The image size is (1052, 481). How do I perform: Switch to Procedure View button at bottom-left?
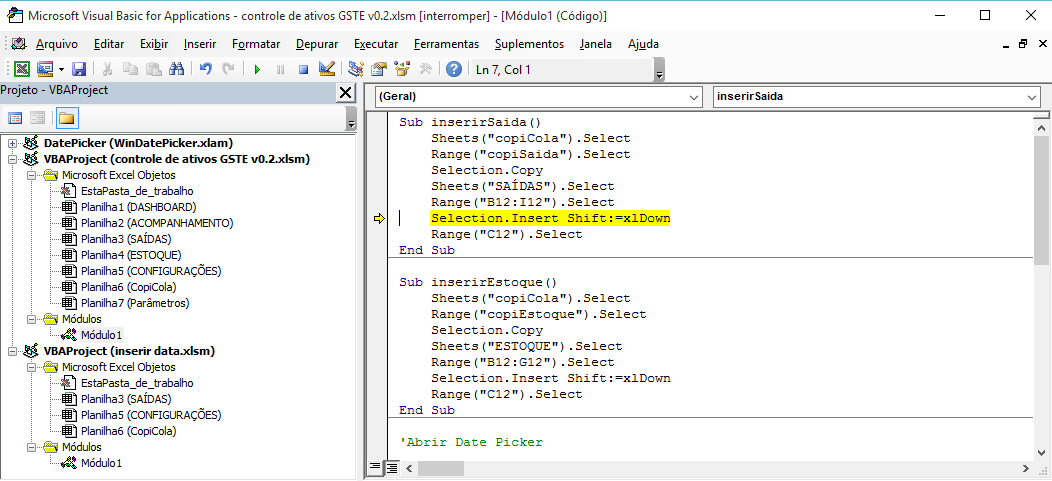[375, 467]
